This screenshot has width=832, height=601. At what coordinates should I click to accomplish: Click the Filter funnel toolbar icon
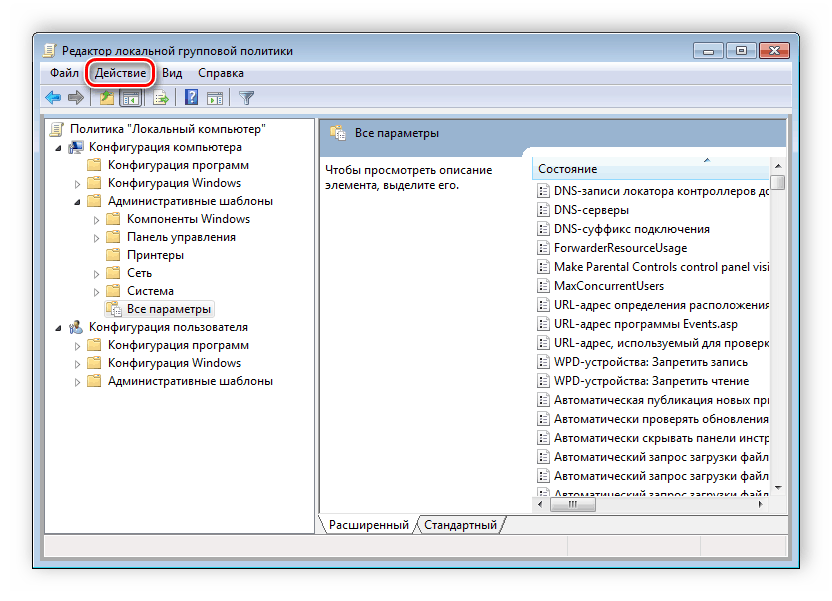coord(246,98)
